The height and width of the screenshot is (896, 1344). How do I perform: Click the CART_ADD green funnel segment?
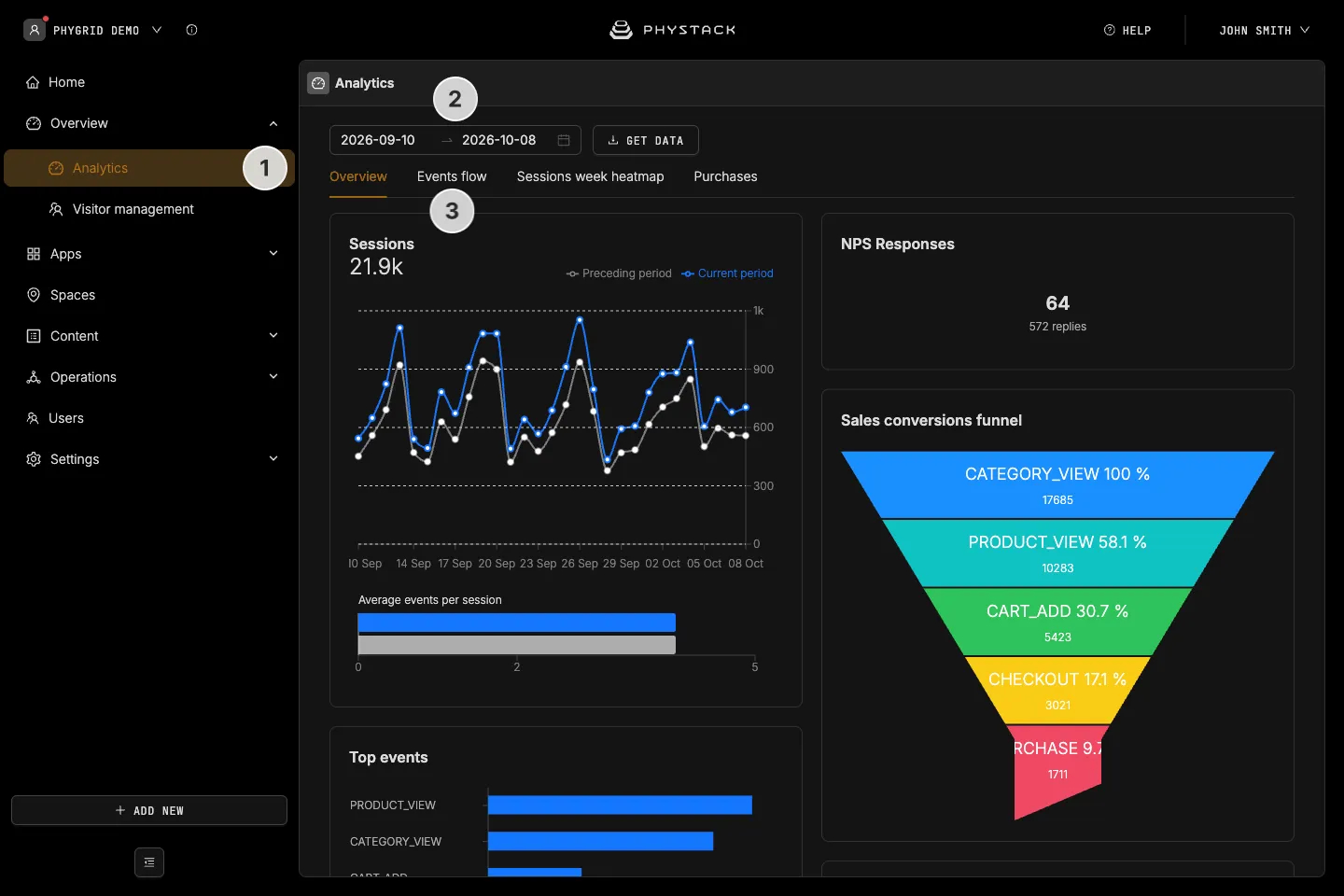[1057, 622]
